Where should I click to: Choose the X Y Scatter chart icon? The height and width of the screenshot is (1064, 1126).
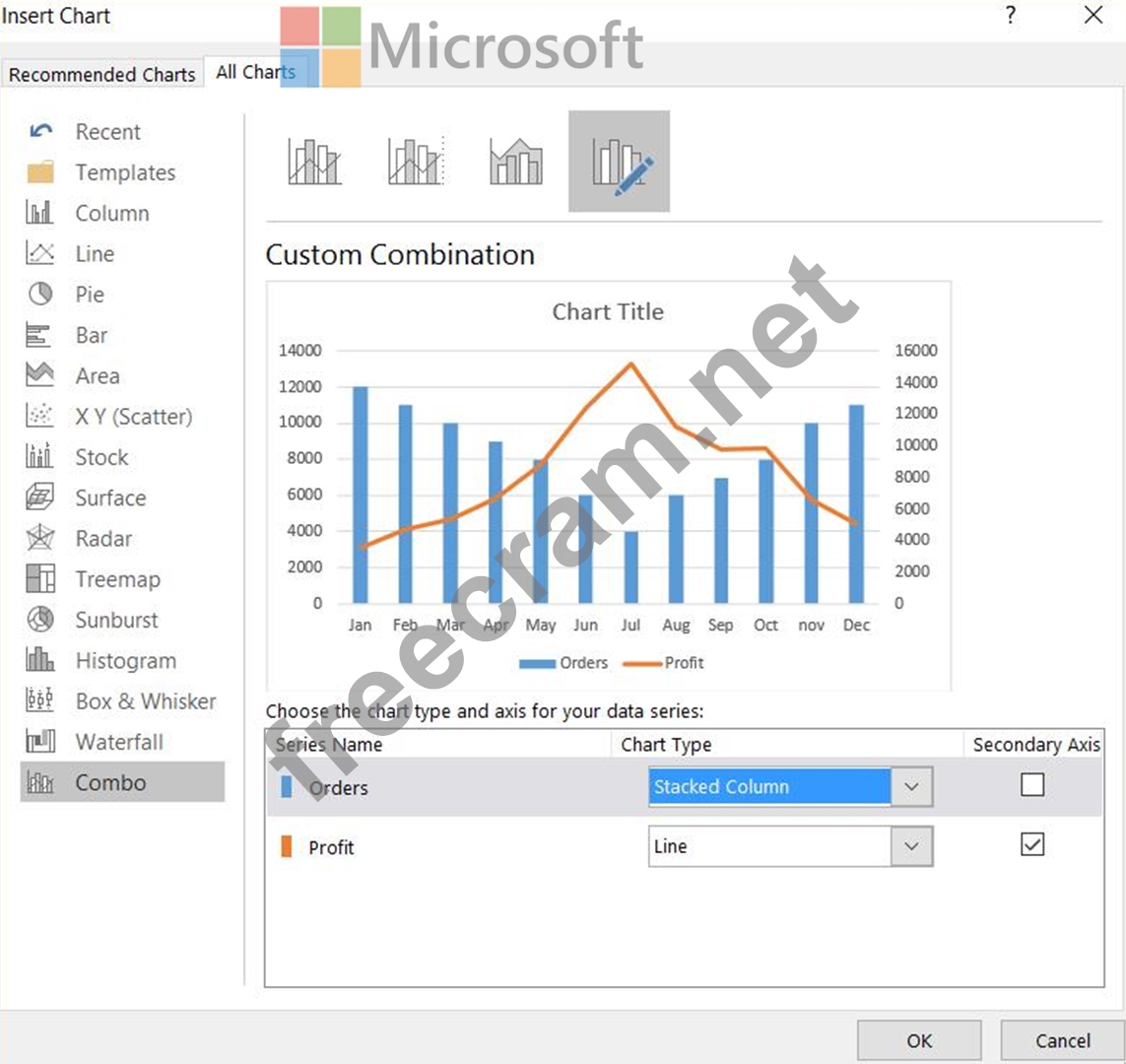click(39, 416)
